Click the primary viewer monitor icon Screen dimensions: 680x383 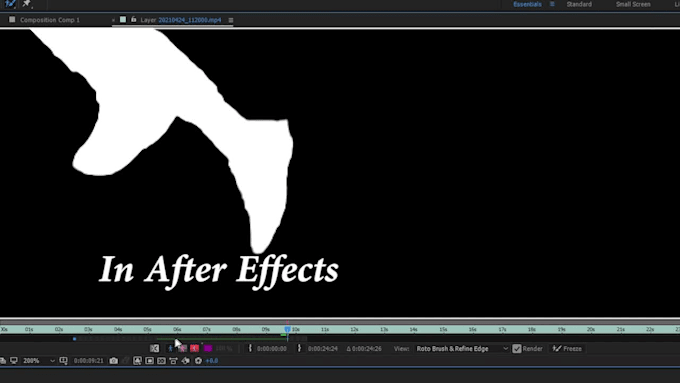point(14,361)
